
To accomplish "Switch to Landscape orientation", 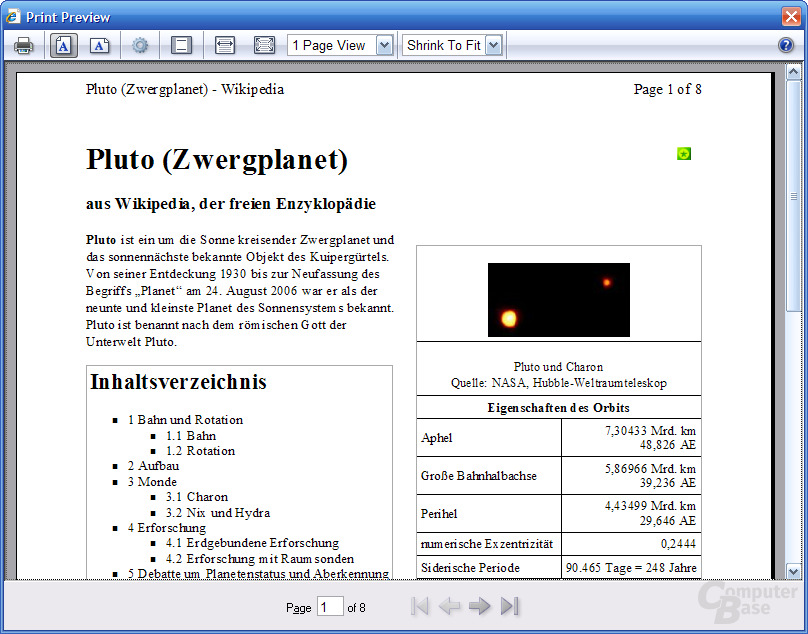I will coord(100,45).
